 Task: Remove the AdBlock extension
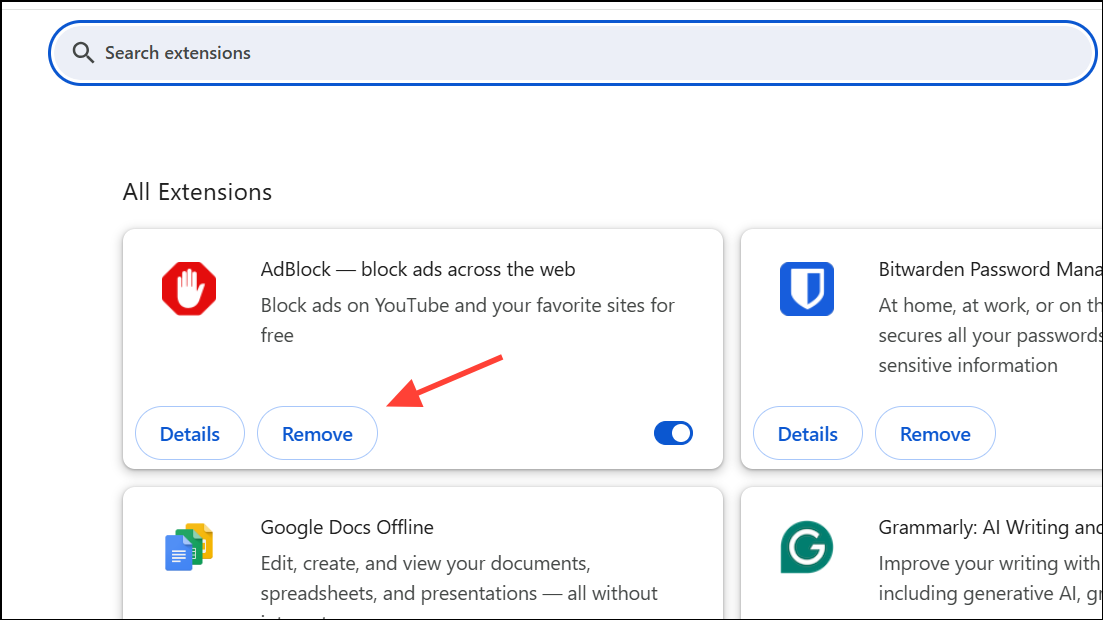pyautogui.click(x=317, y=433)
